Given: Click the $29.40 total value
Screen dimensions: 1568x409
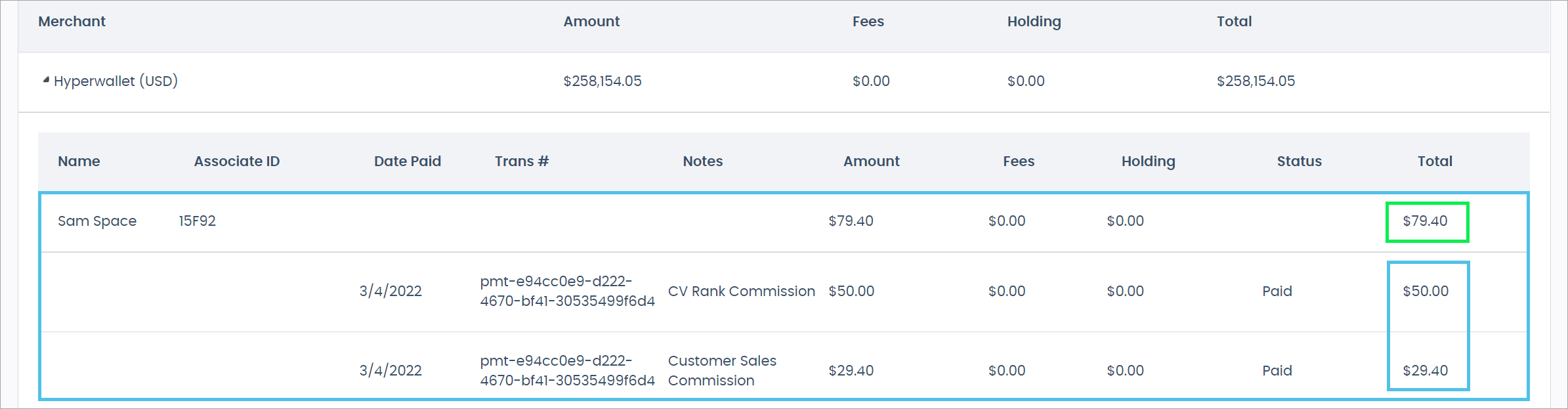Looking at the screenshot, I should click(1425, 371).
